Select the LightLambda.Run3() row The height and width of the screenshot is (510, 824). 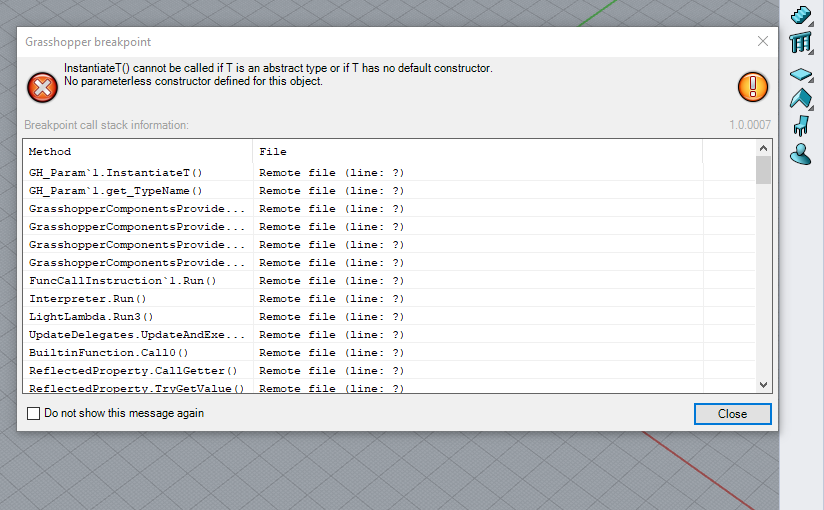tap(389, 317)
